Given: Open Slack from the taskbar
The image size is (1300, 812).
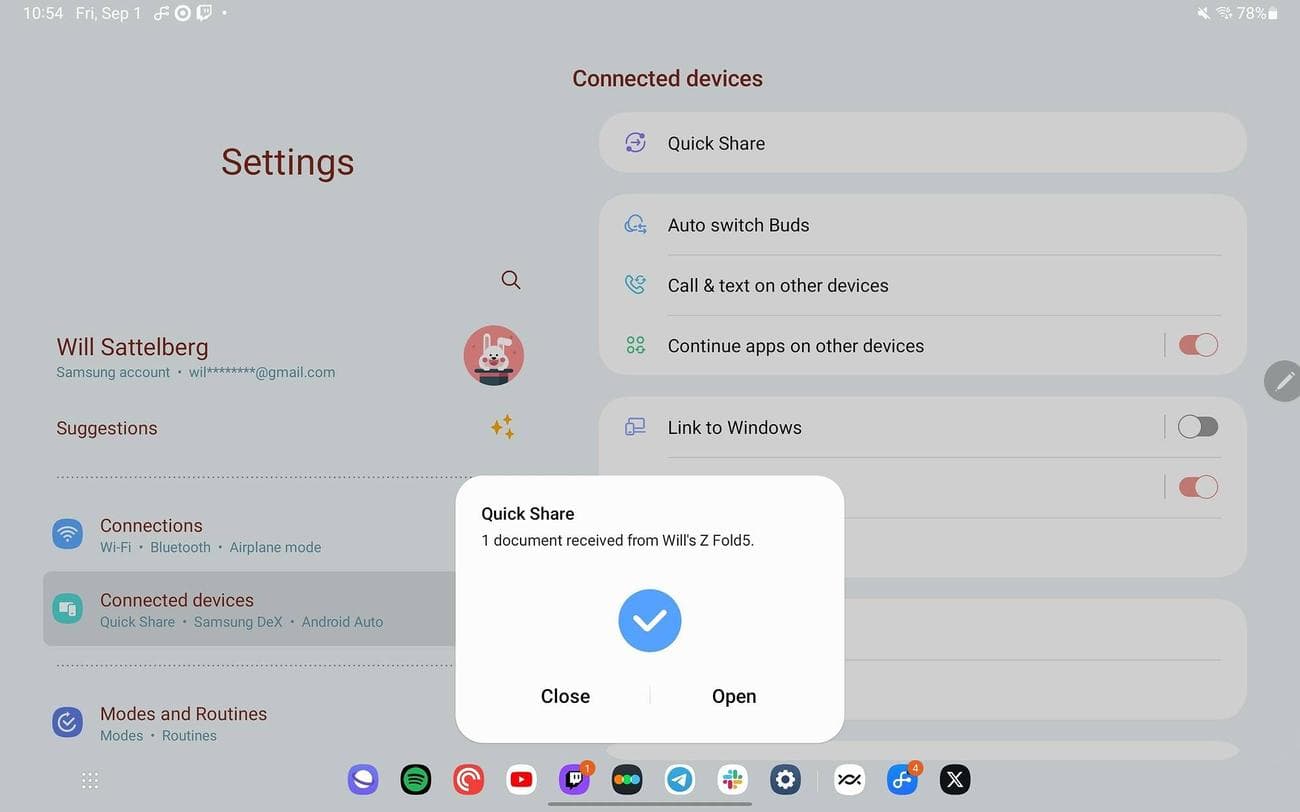Looking at the screenshot, I should pyautogui.click(x=733, y=779).
